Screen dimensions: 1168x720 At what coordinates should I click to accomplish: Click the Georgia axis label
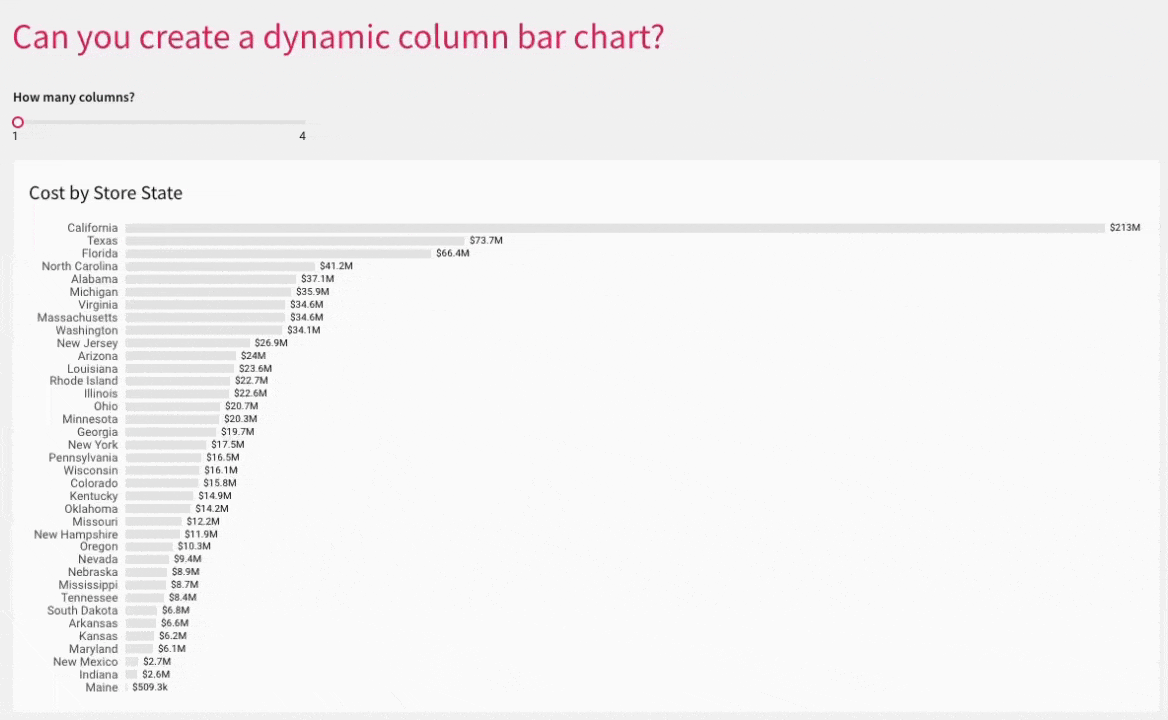point(97,432)
